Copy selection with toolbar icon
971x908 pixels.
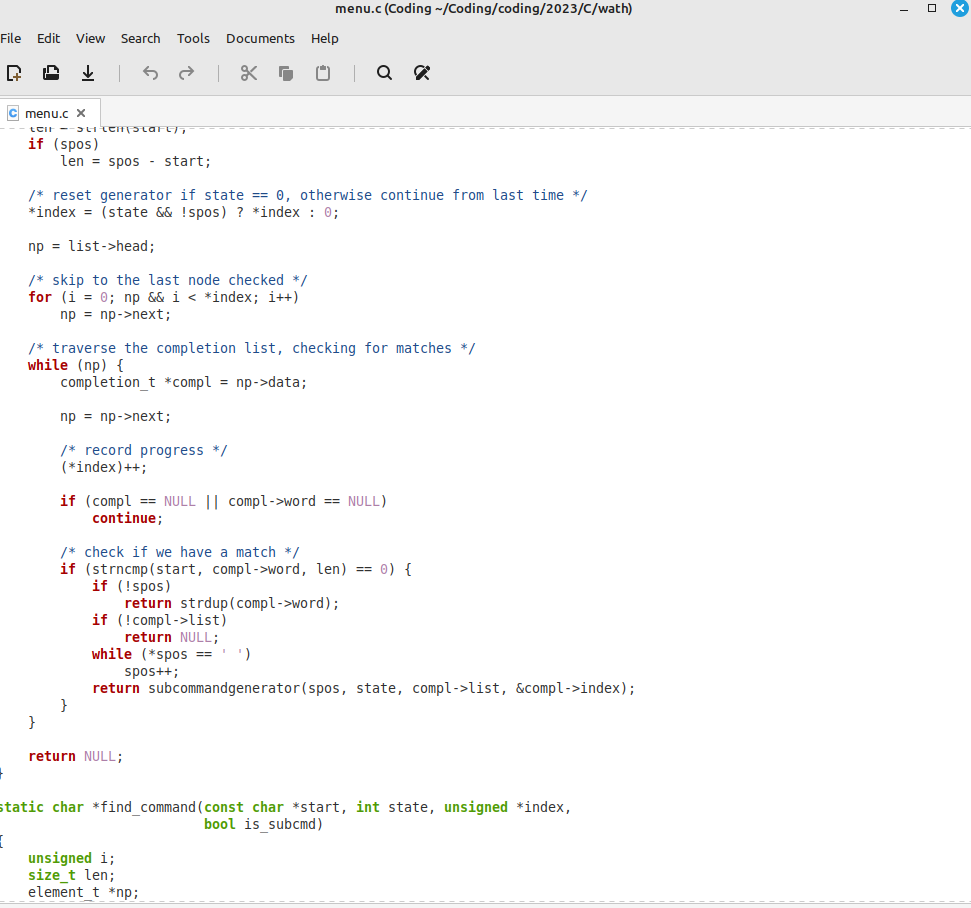285,73
